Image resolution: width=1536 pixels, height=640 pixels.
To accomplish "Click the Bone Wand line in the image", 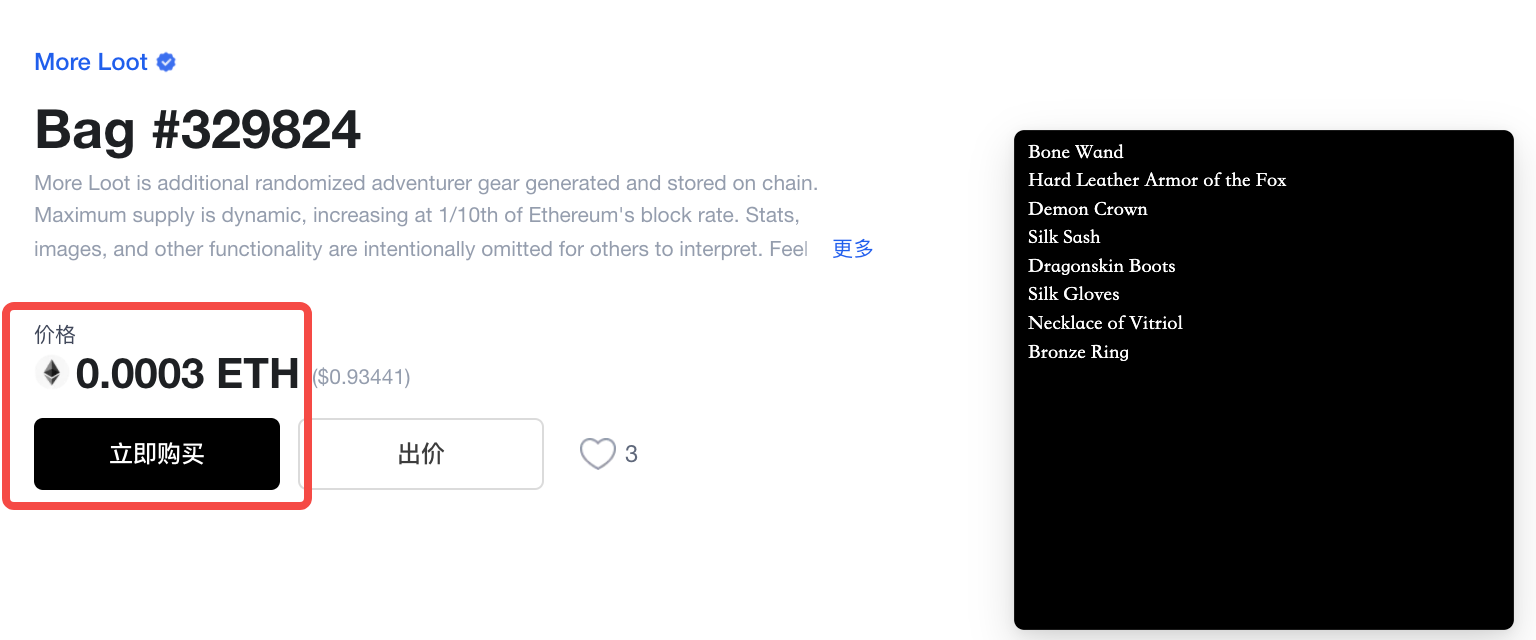I will pyautogui.click(x=1076, y=152).
